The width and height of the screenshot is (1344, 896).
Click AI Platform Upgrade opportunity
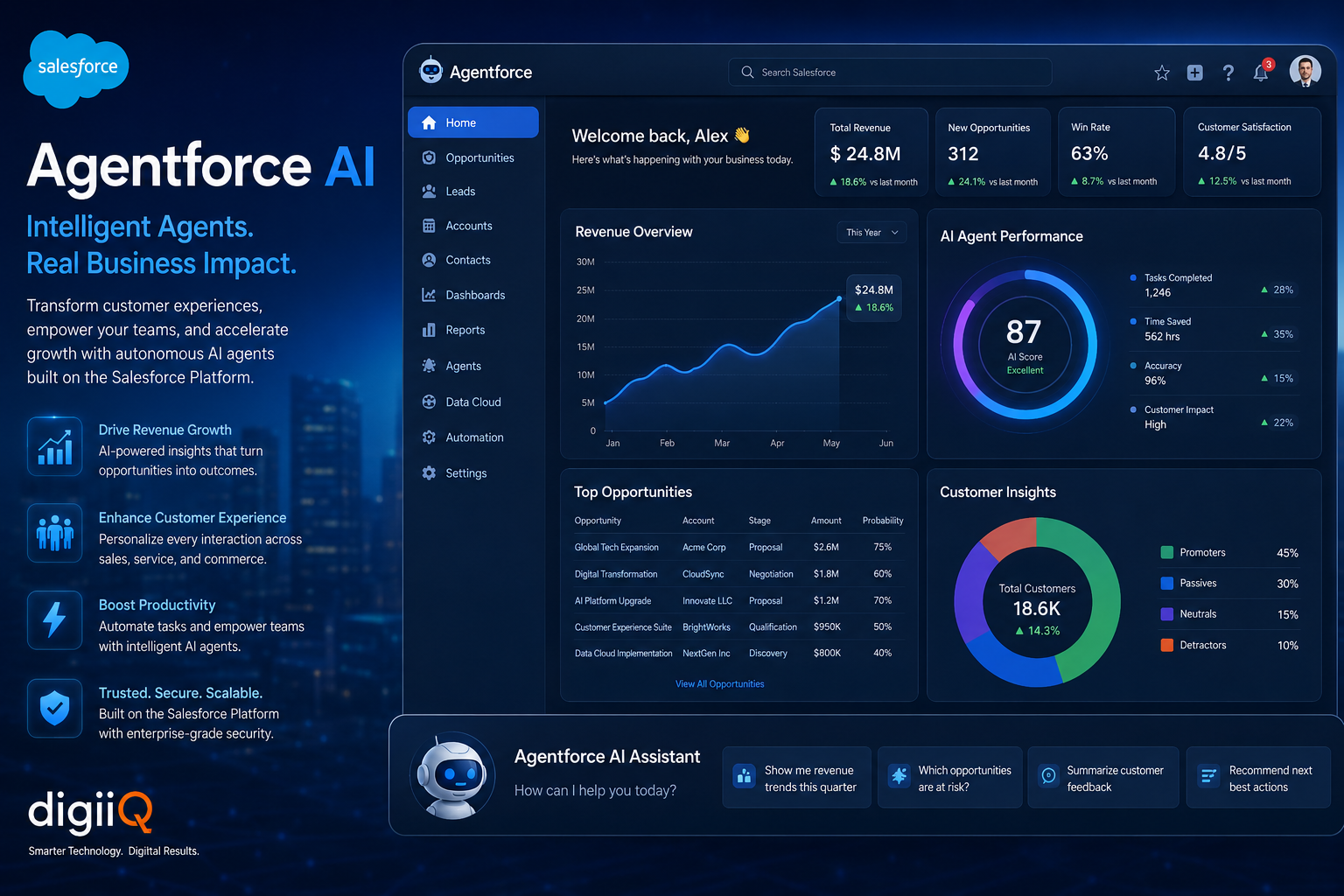(612, 600)
